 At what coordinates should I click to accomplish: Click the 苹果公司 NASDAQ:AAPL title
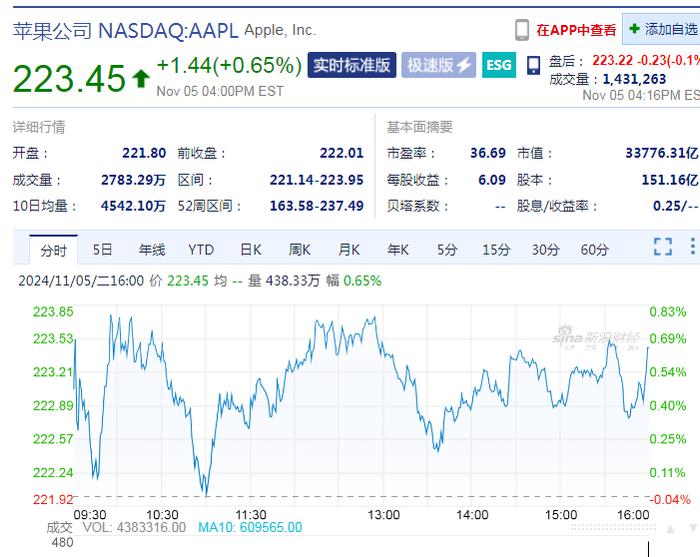coord(125,31)
